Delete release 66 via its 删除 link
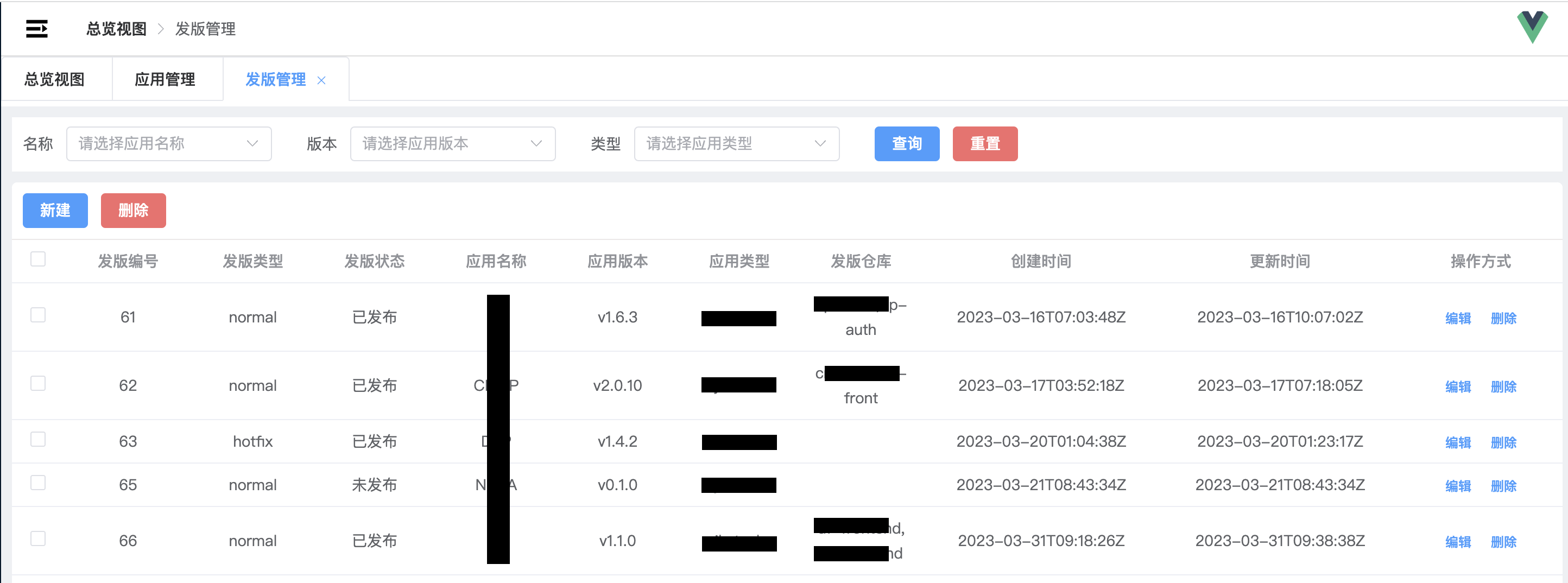 point(1503,542)
